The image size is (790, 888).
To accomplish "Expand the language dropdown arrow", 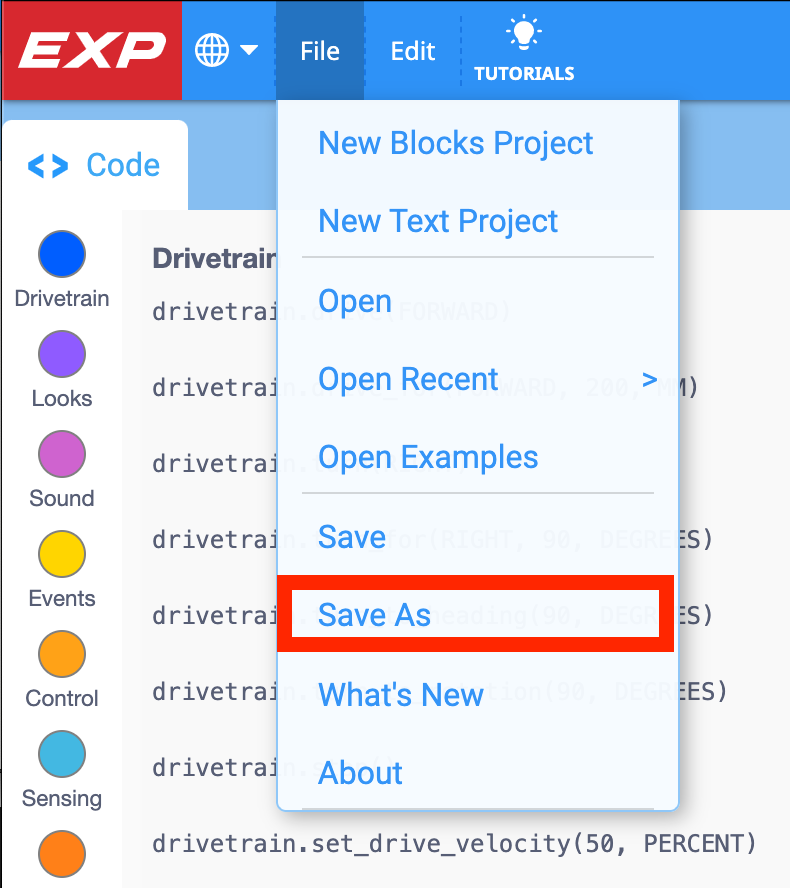I will pos(249,50).
